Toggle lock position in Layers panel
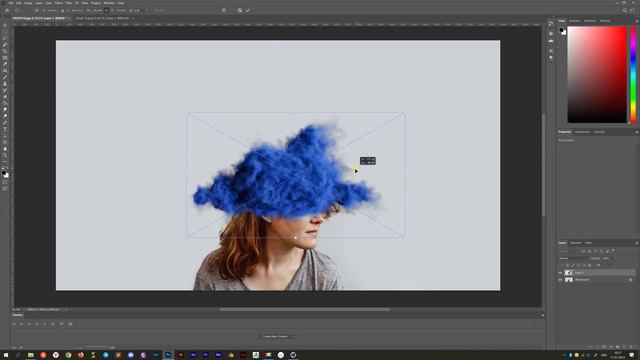Screen dimensions: 640x360 (578, 265)
